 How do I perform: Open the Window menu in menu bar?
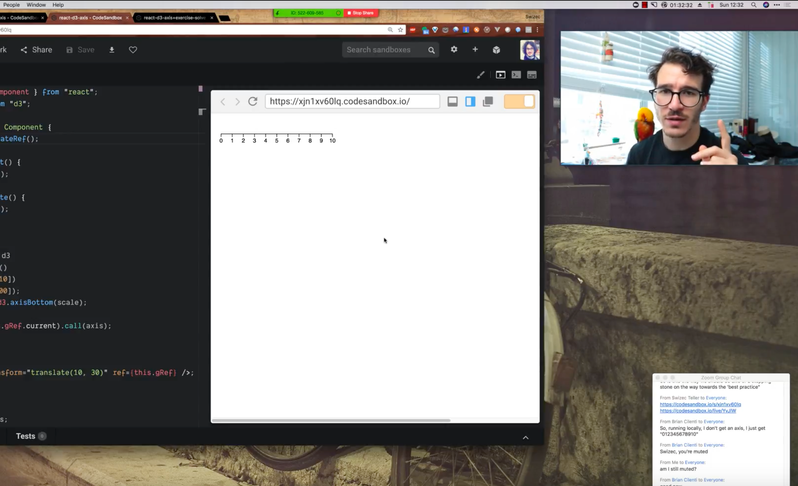(x=36, y=5)
